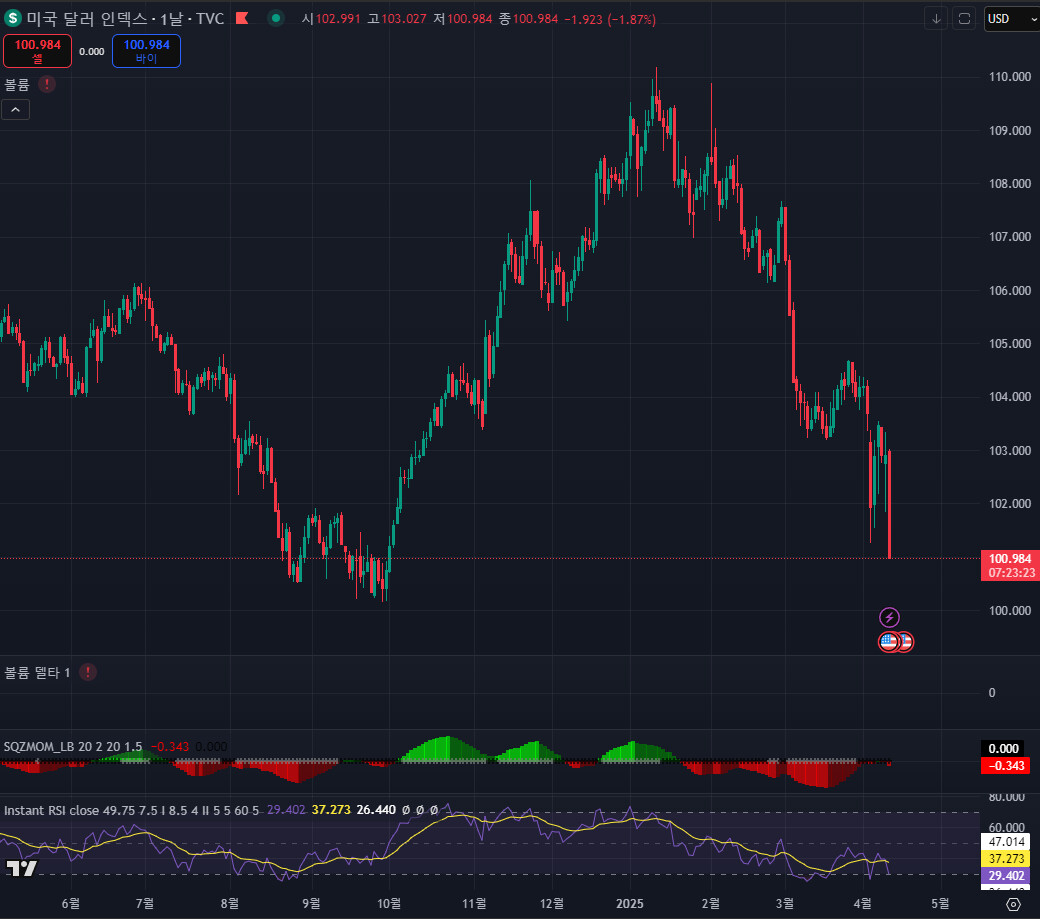Open chart settings gear icon
Screen dimensions: 1040x919
tap(1013, 904)
